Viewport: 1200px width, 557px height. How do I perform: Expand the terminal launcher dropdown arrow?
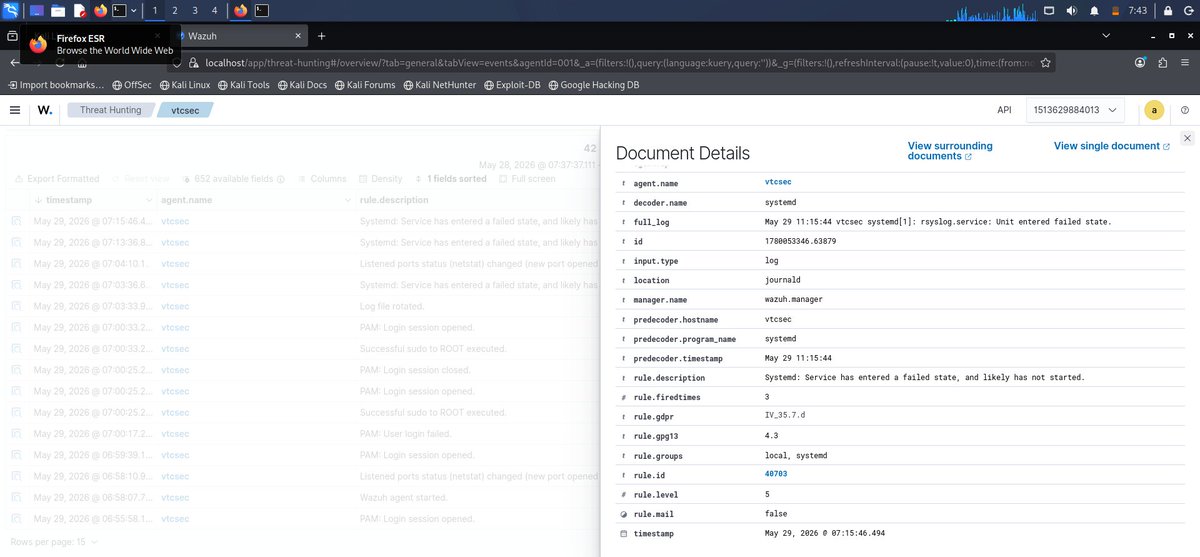(134, 11)
